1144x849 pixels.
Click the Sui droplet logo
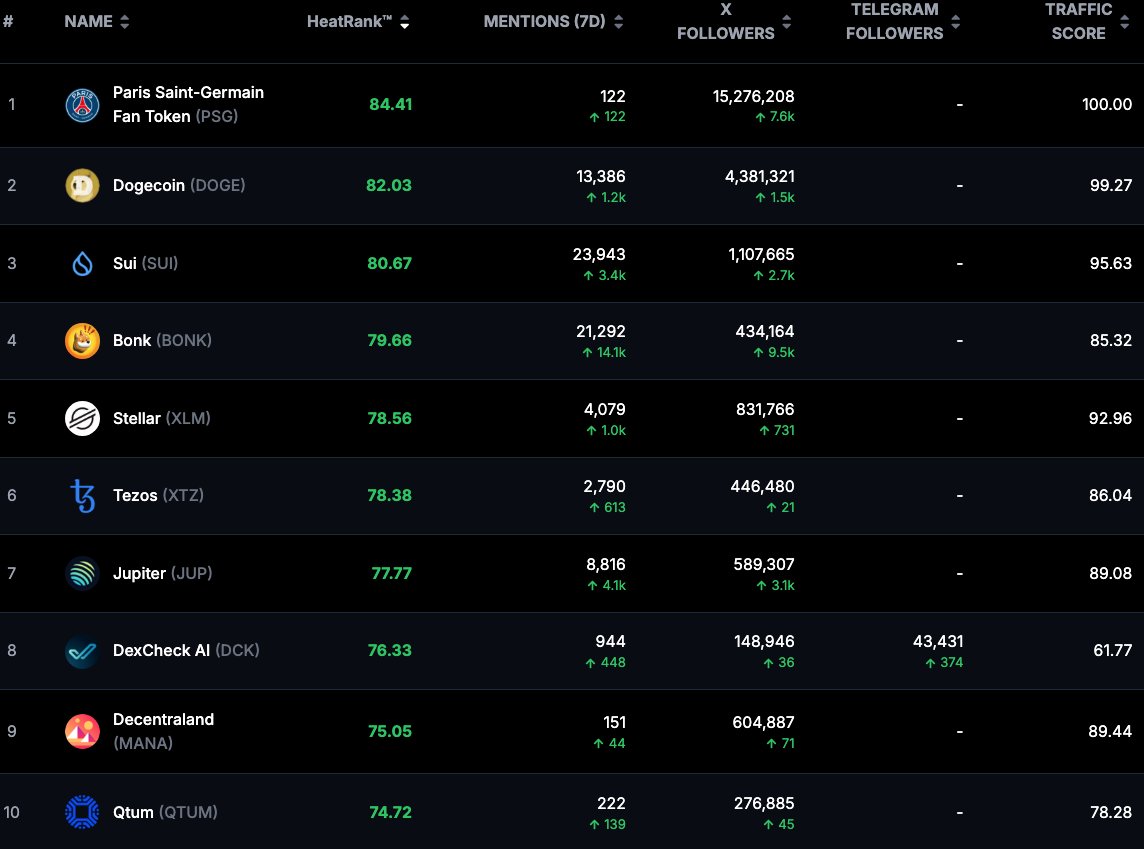pos(82,263)
